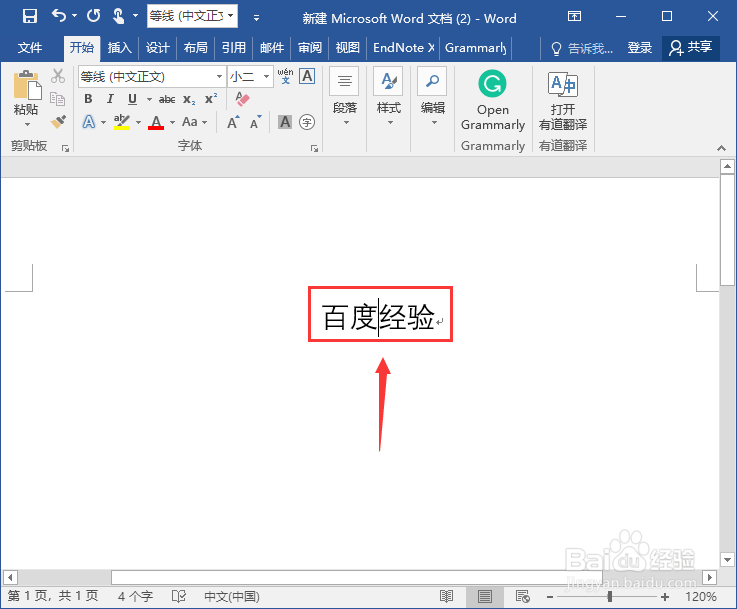Toggle character shading A icon
Viewport: 737px width, 609px height.
[285, 122]
